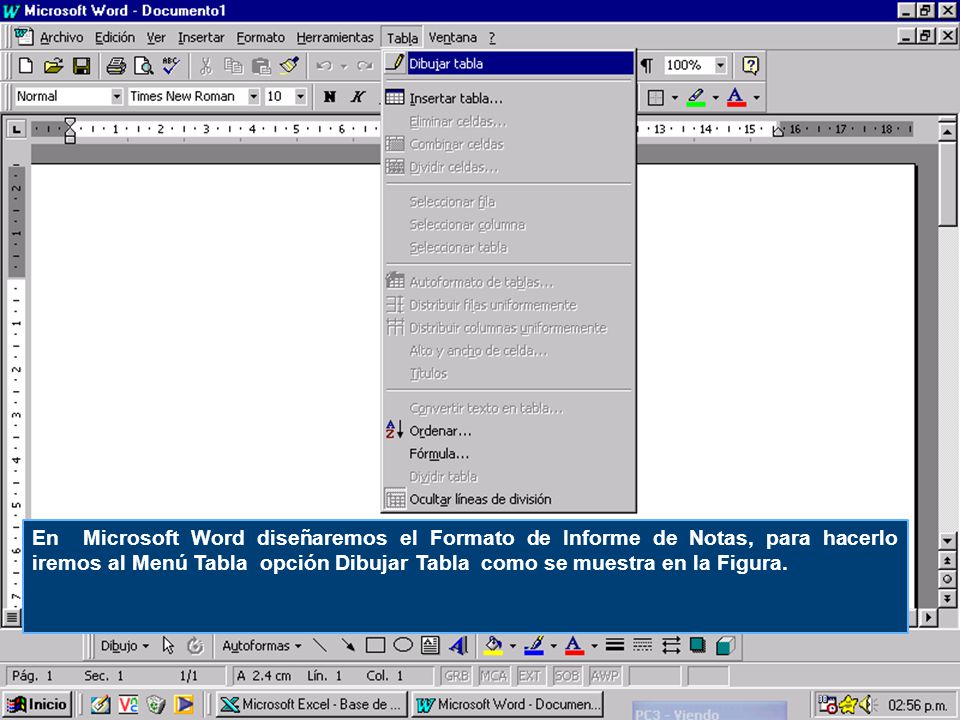The width and height of the screenshot is (960, 720).
Task: Select the Line tool in Drawing toolbar
Action: pyautogui.click(x=320, y=645)
